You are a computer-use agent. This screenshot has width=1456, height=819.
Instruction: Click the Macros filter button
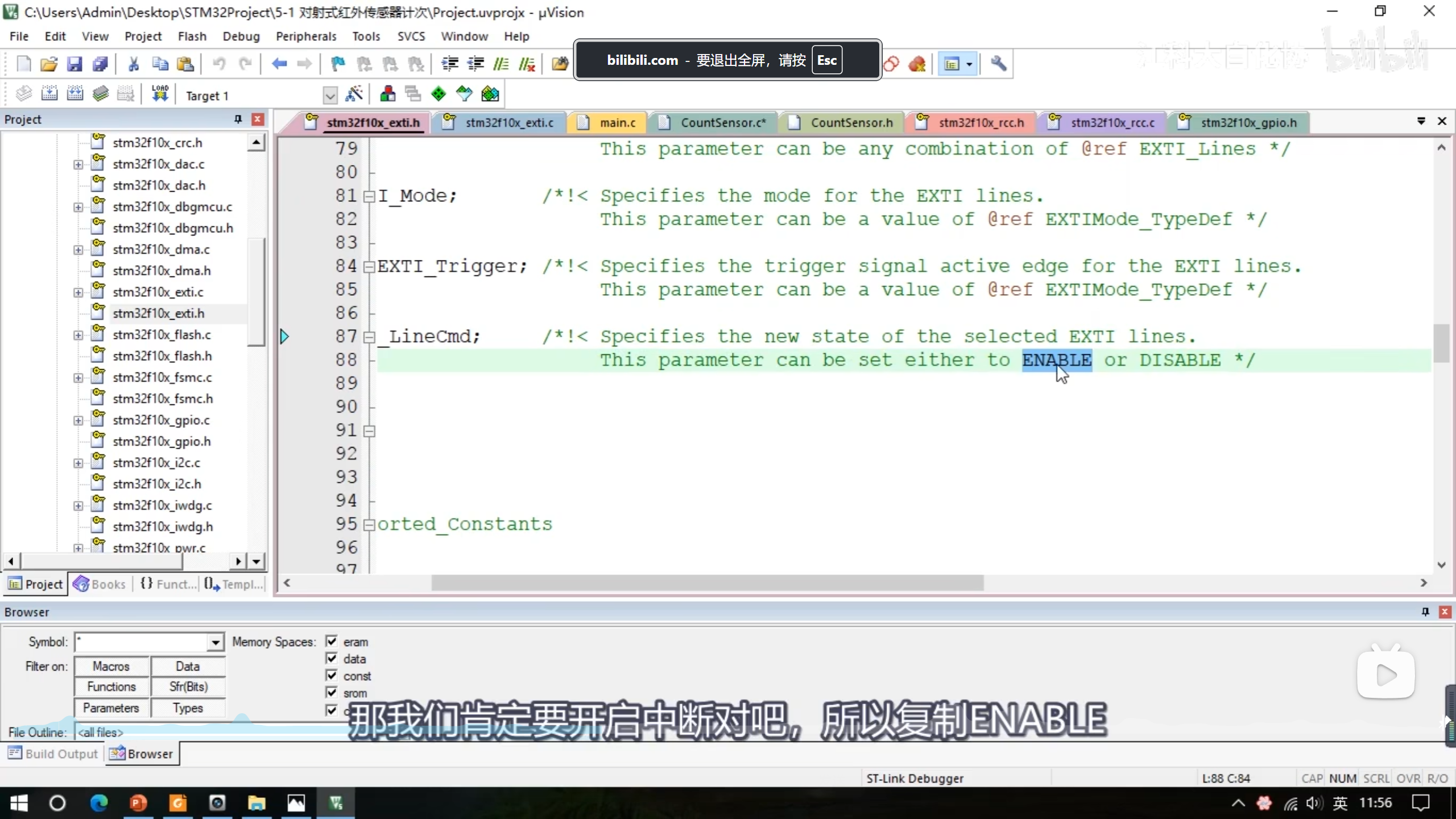point(111,666)
